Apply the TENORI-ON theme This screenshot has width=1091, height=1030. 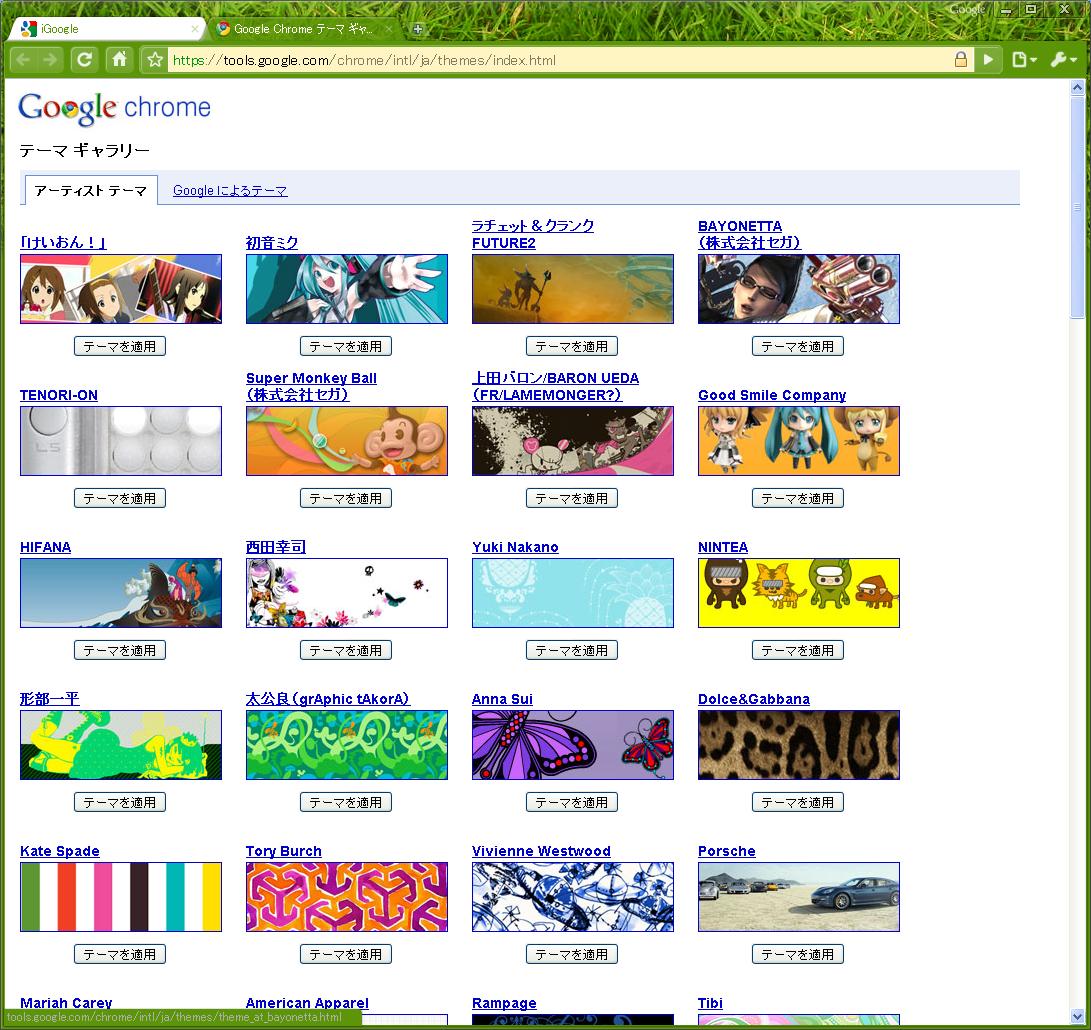pos(120,498)
